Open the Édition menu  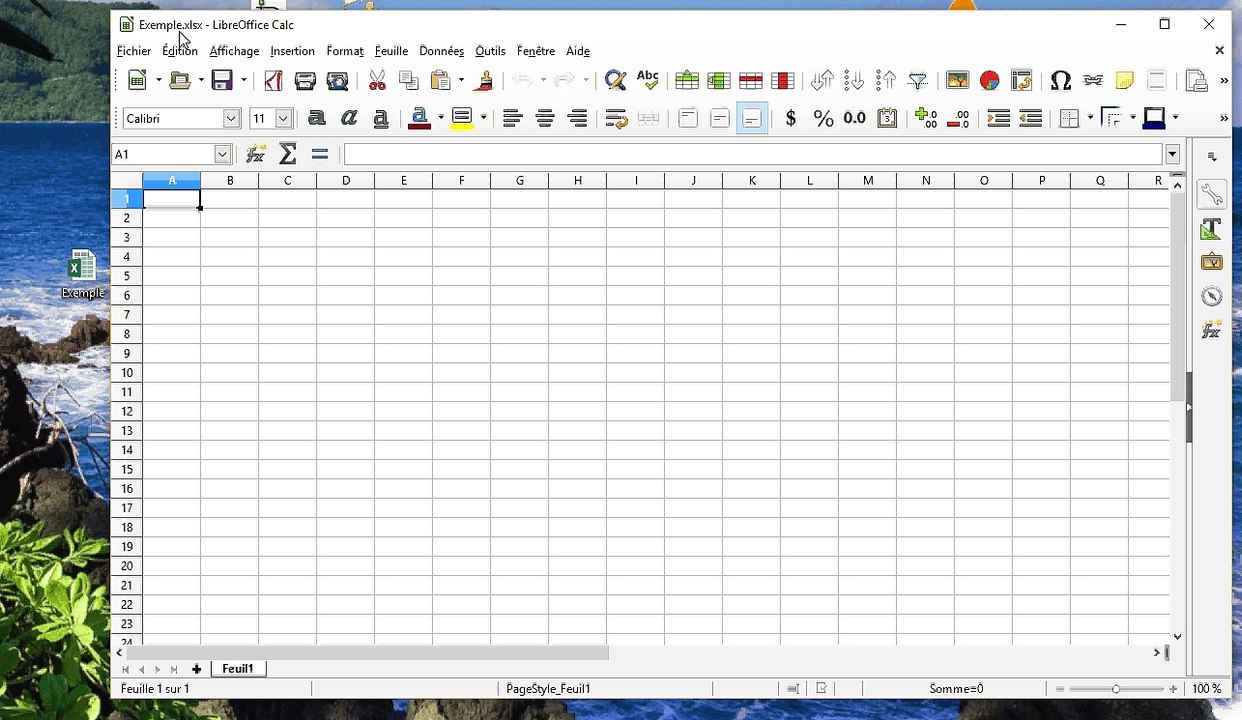pos(180,51)
